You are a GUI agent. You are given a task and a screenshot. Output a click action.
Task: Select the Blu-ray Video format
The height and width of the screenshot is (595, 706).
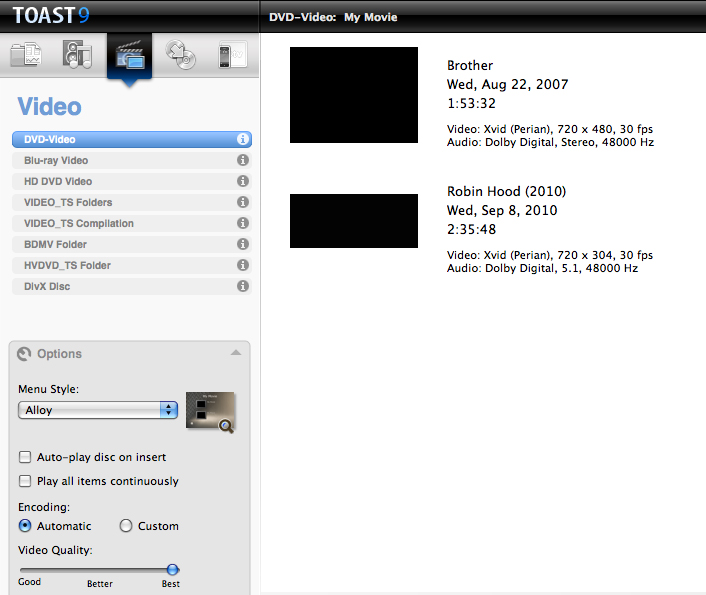[131, 160]
